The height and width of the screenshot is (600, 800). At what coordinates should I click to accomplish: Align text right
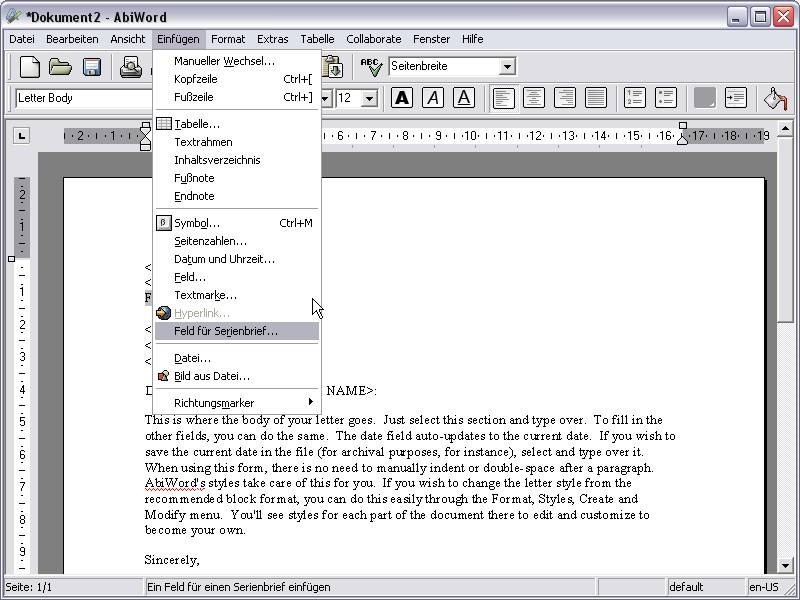pyautogui.click(x=565, y=97)
